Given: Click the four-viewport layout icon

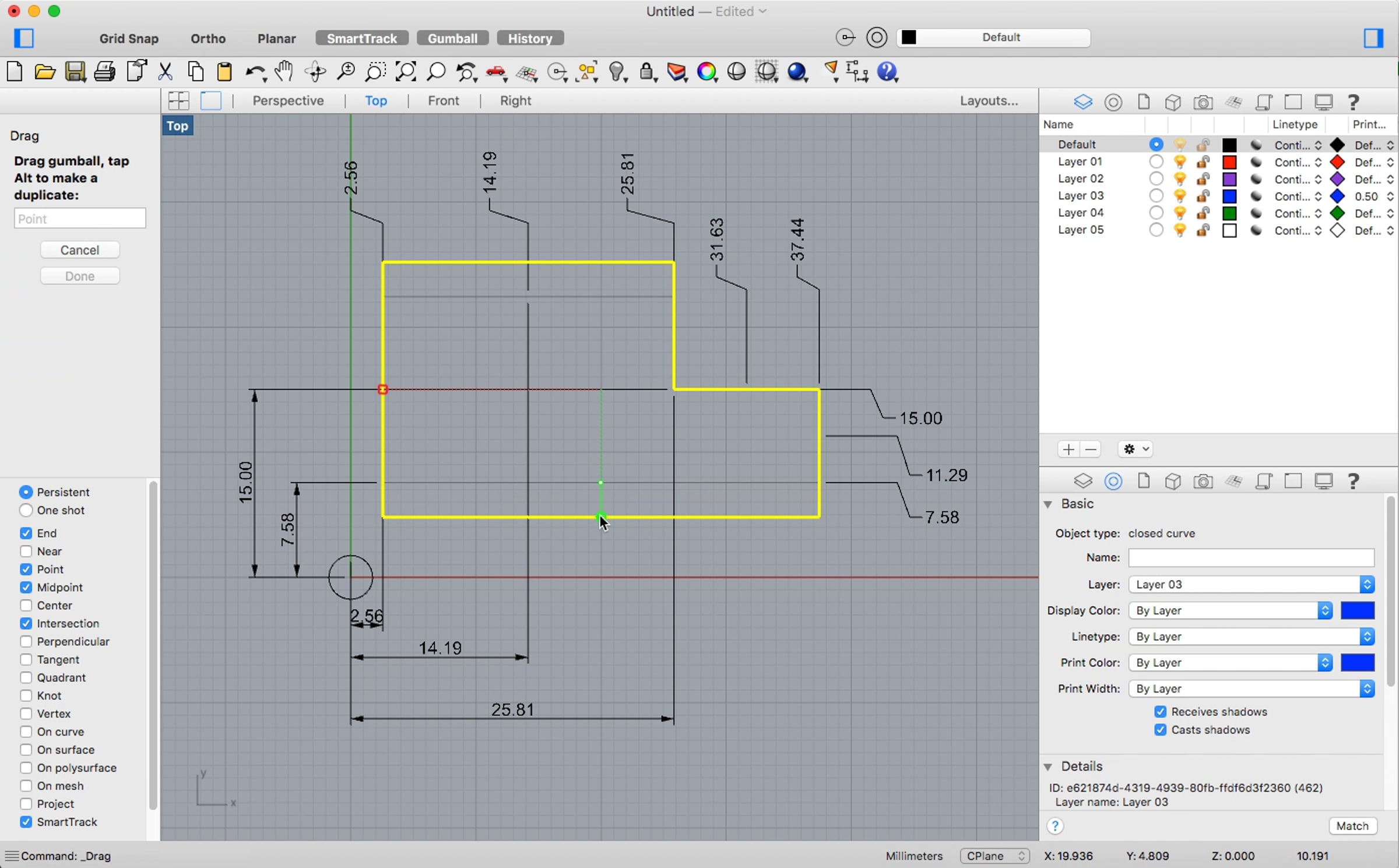Looking at the screenshot, I should tap(178, 101).
